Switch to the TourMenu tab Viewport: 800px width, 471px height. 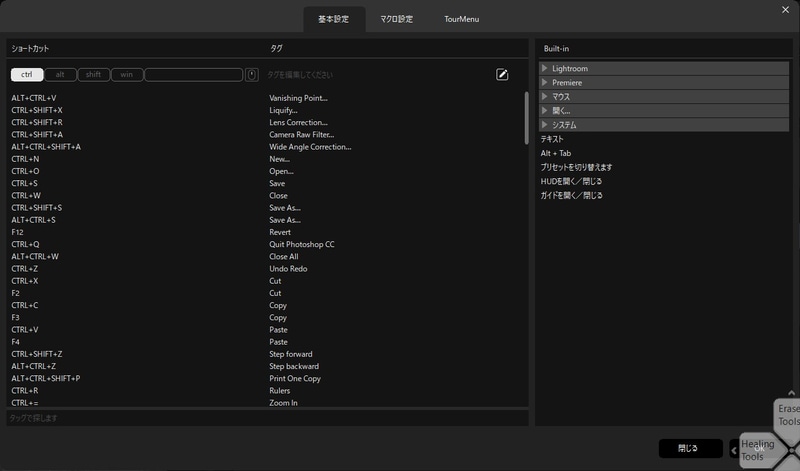click(461, 19)
